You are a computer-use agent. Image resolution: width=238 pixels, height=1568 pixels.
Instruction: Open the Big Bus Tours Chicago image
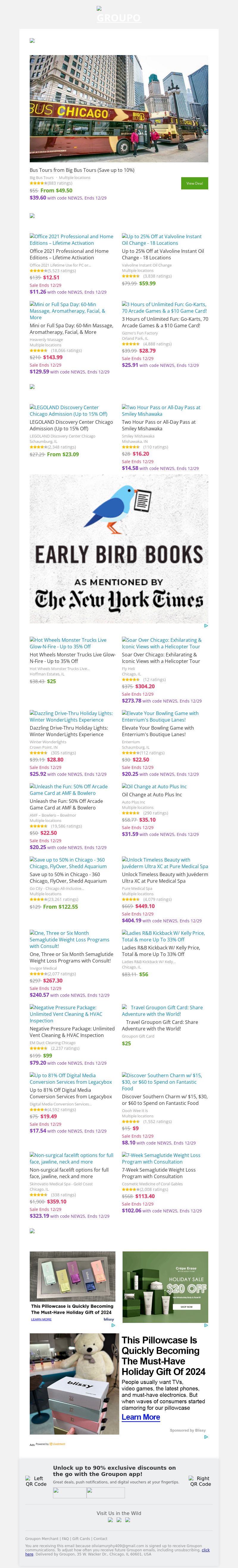click(x=119, y=108)
